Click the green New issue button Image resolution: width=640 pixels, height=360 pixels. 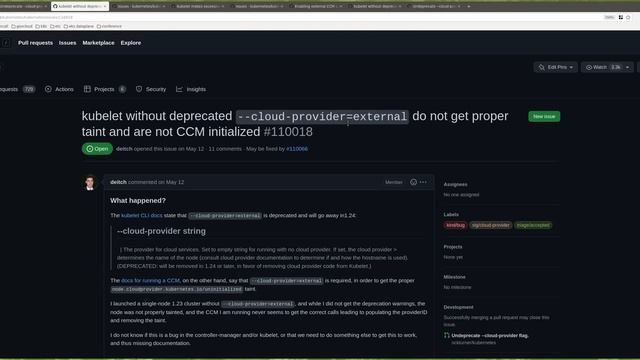coord(544,116)
